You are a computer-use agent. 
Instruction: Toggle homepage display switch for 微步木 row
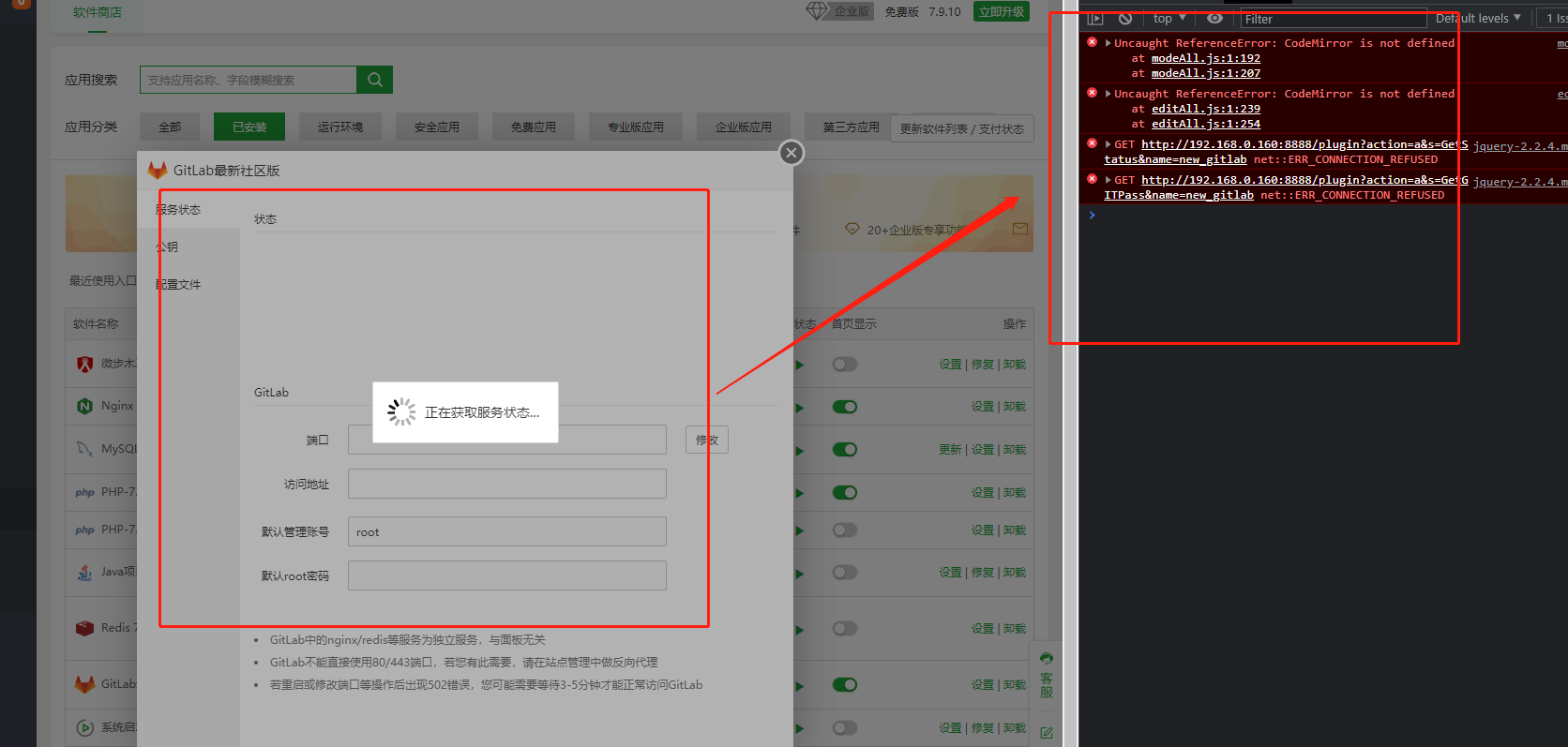(845, 364)
